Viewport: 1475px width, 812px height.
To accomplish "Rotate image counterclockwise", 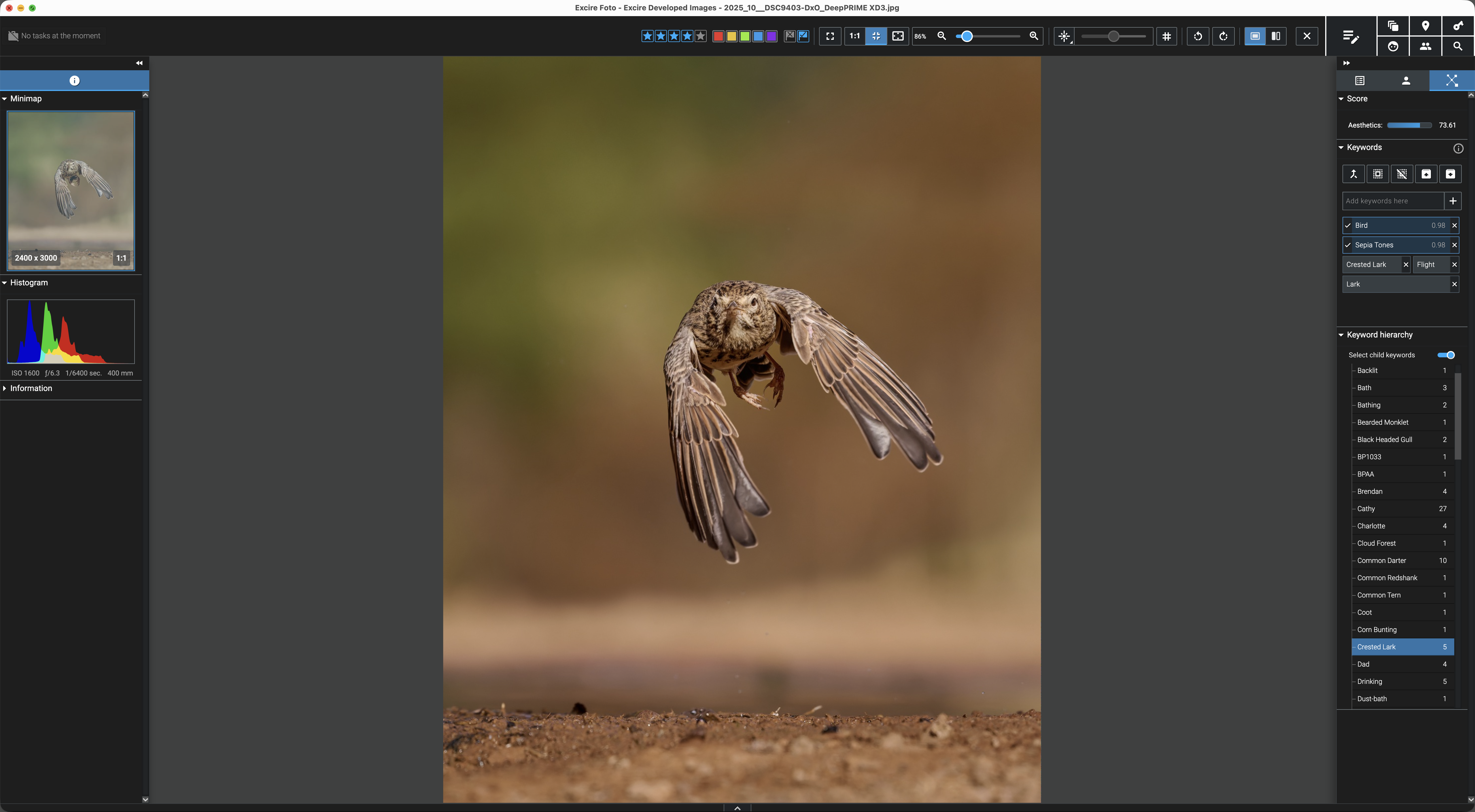I will click(1197, 36).
